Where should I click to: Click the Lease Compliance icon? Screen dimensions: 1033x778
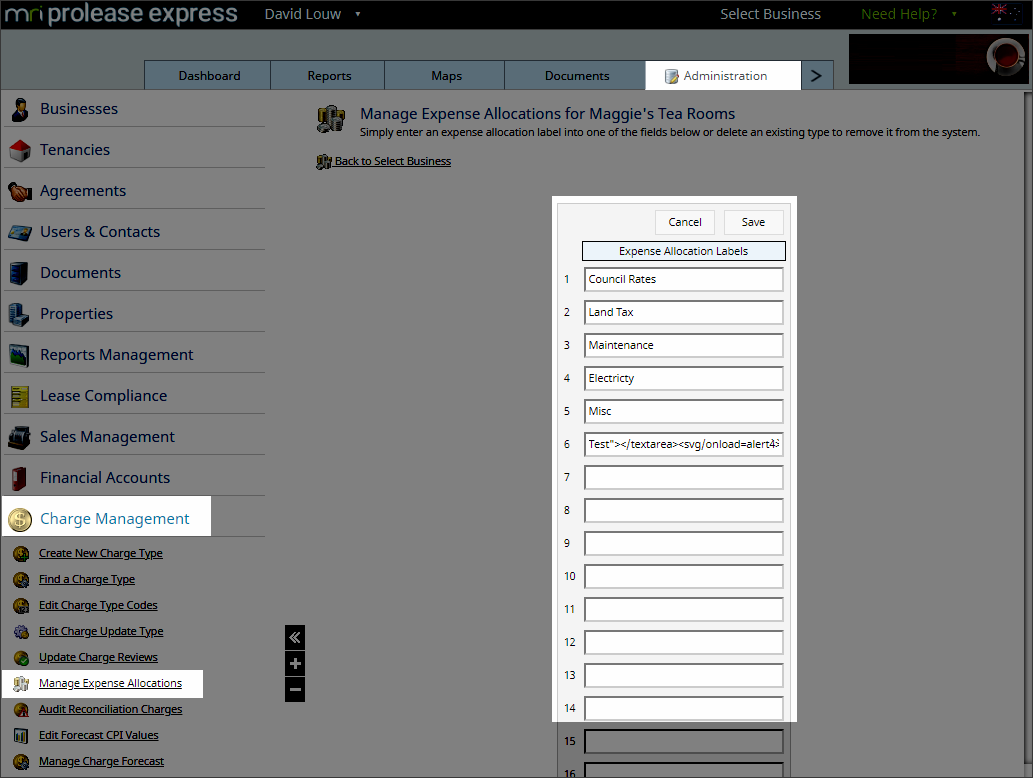tap(20, 397)
